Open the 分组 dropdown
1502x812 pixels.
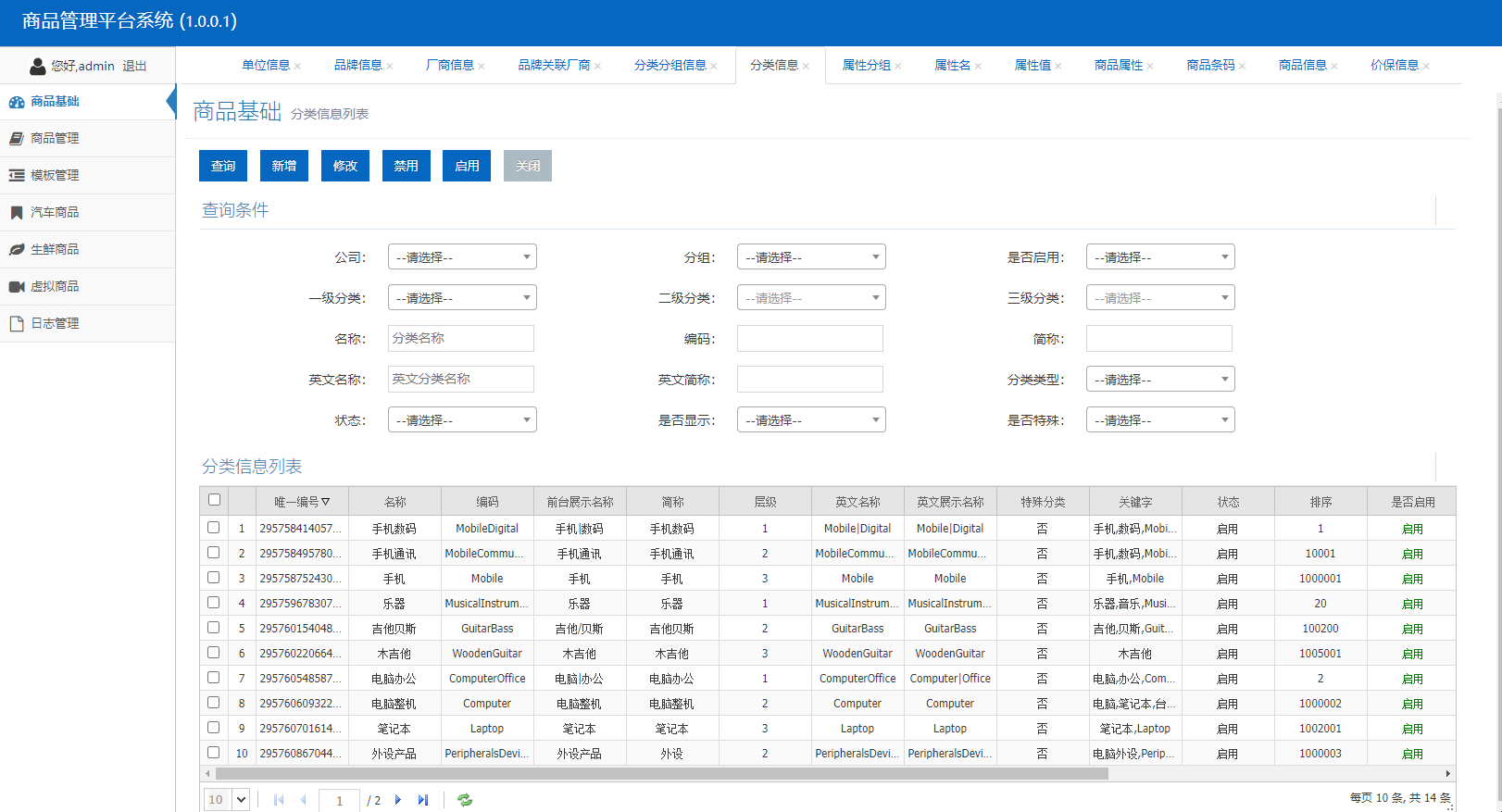[x=811, y=257]
